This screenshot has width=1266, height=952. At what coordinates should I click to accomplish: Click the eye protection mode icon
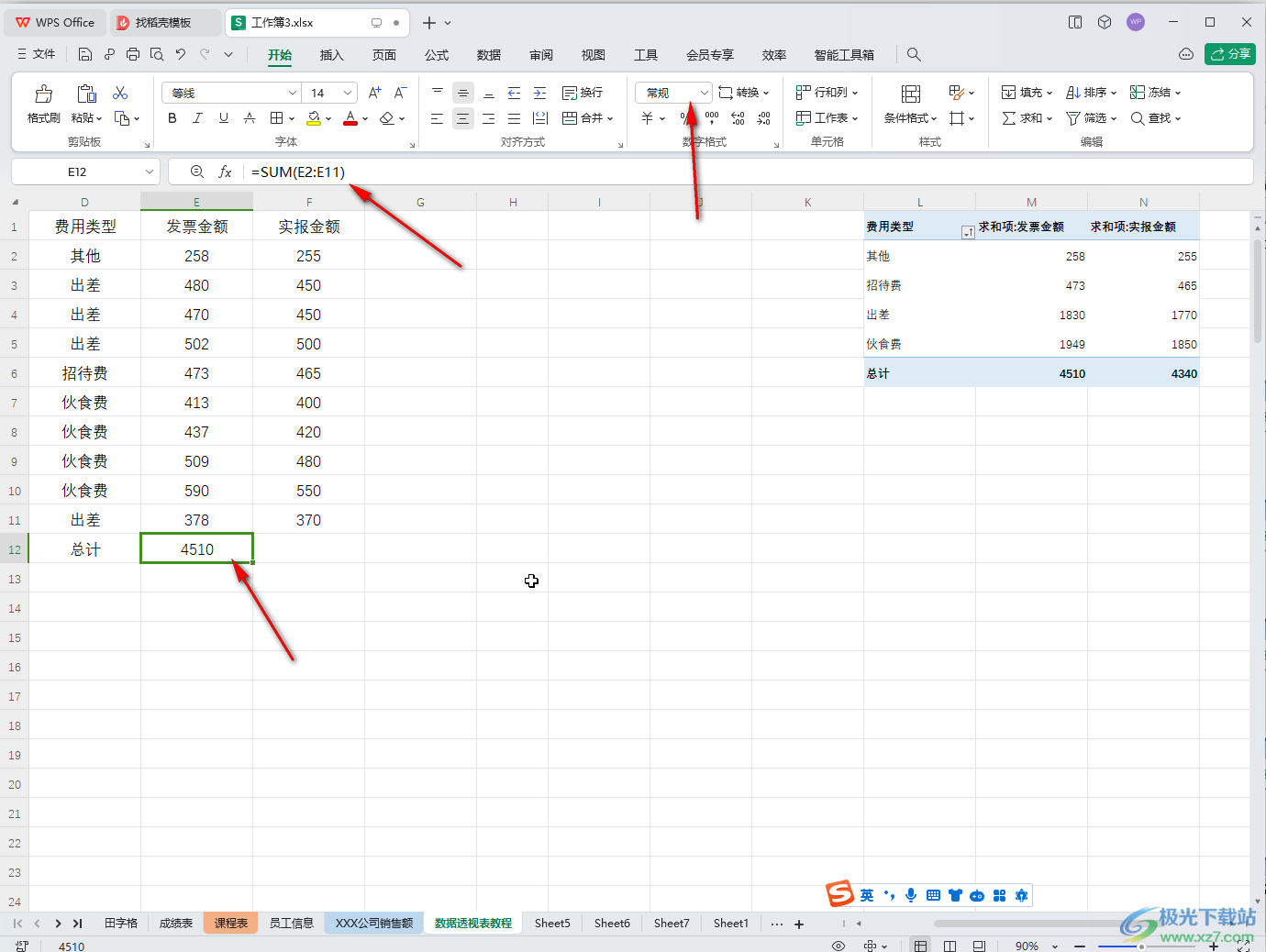(838, 946)
